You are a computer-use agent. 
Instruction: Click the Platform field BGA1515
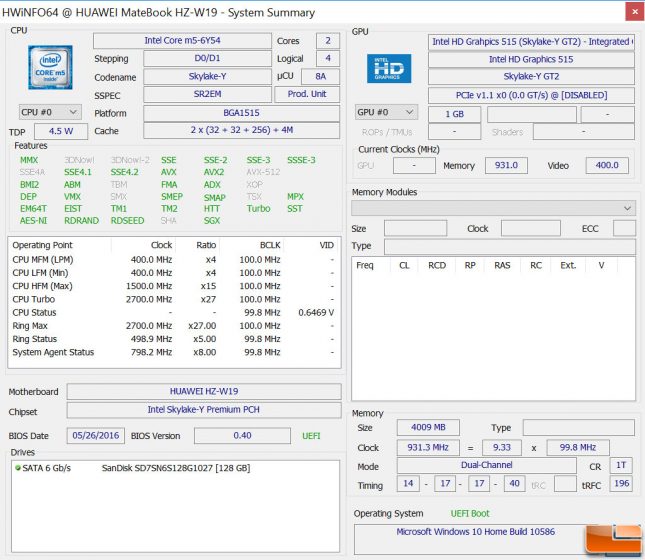(241, 113)
